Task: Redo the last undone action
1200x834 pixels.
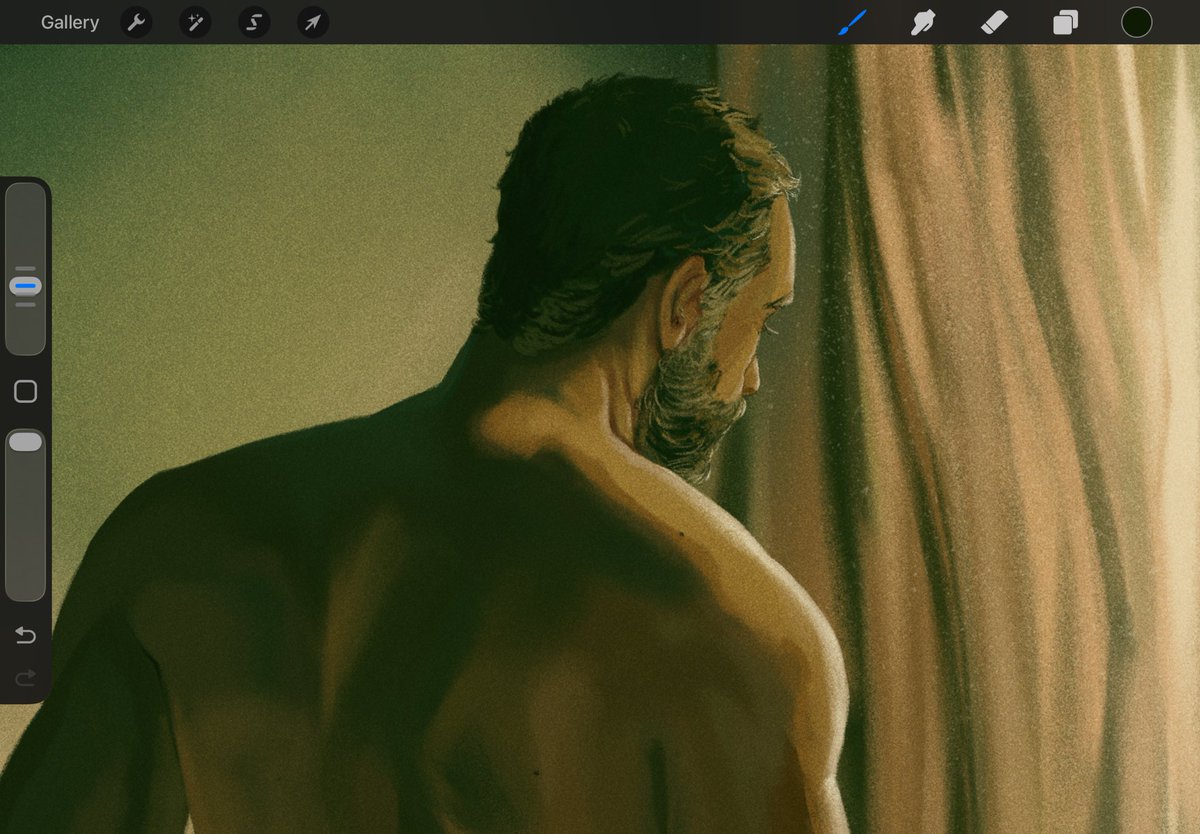Action: click(25, 678)
